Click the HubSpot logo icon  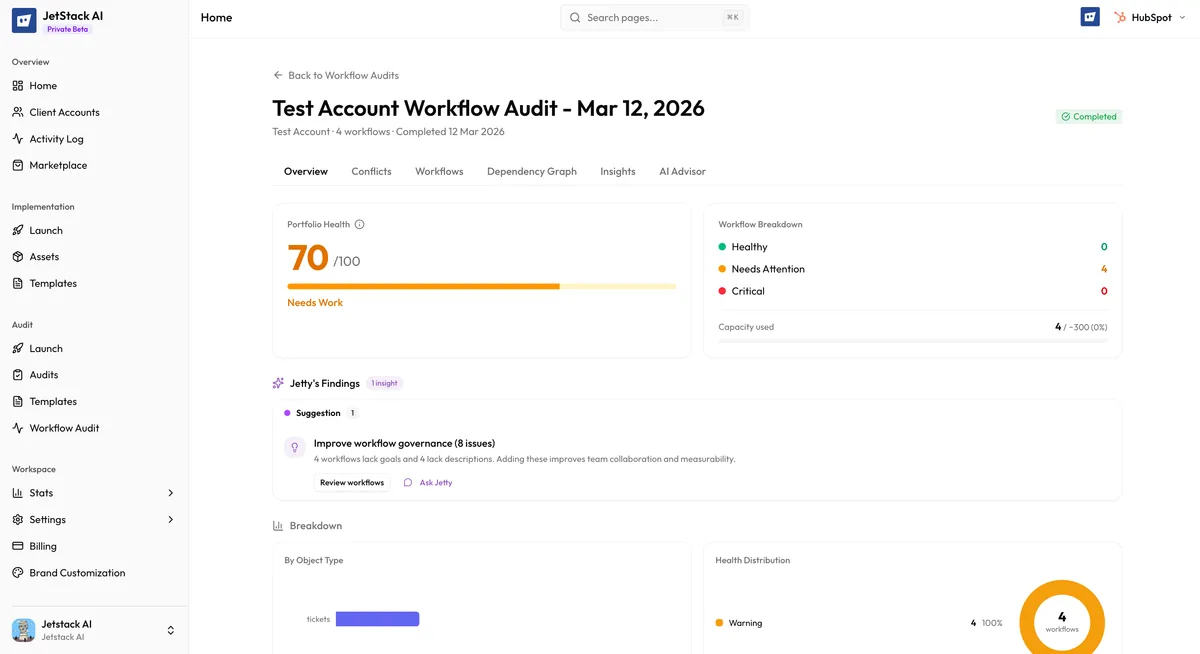coord(1119,17)
